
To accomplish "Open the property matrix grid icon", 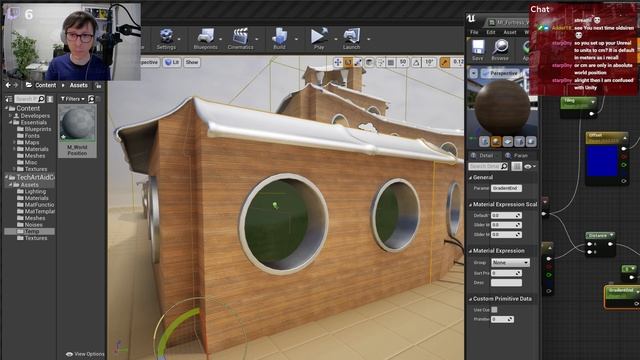I will [x=516, y=166].
